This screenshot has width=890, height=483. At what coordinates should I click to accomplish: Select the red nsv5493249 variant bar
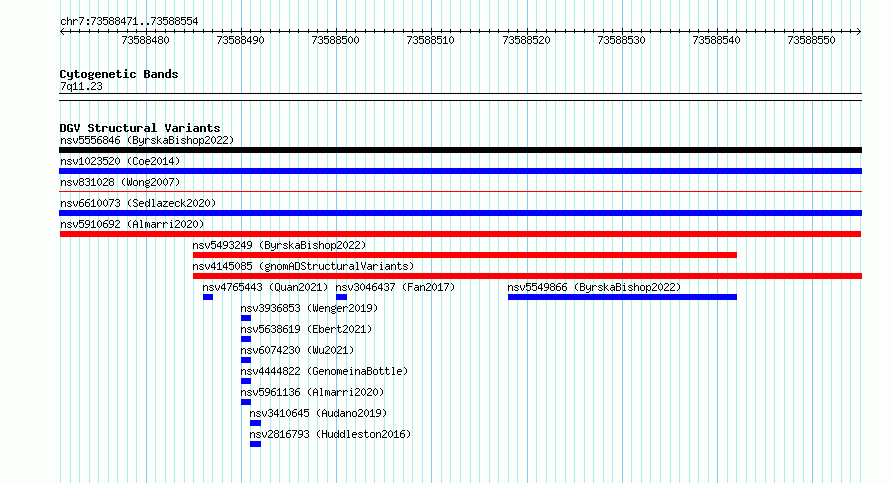point(465,255)
